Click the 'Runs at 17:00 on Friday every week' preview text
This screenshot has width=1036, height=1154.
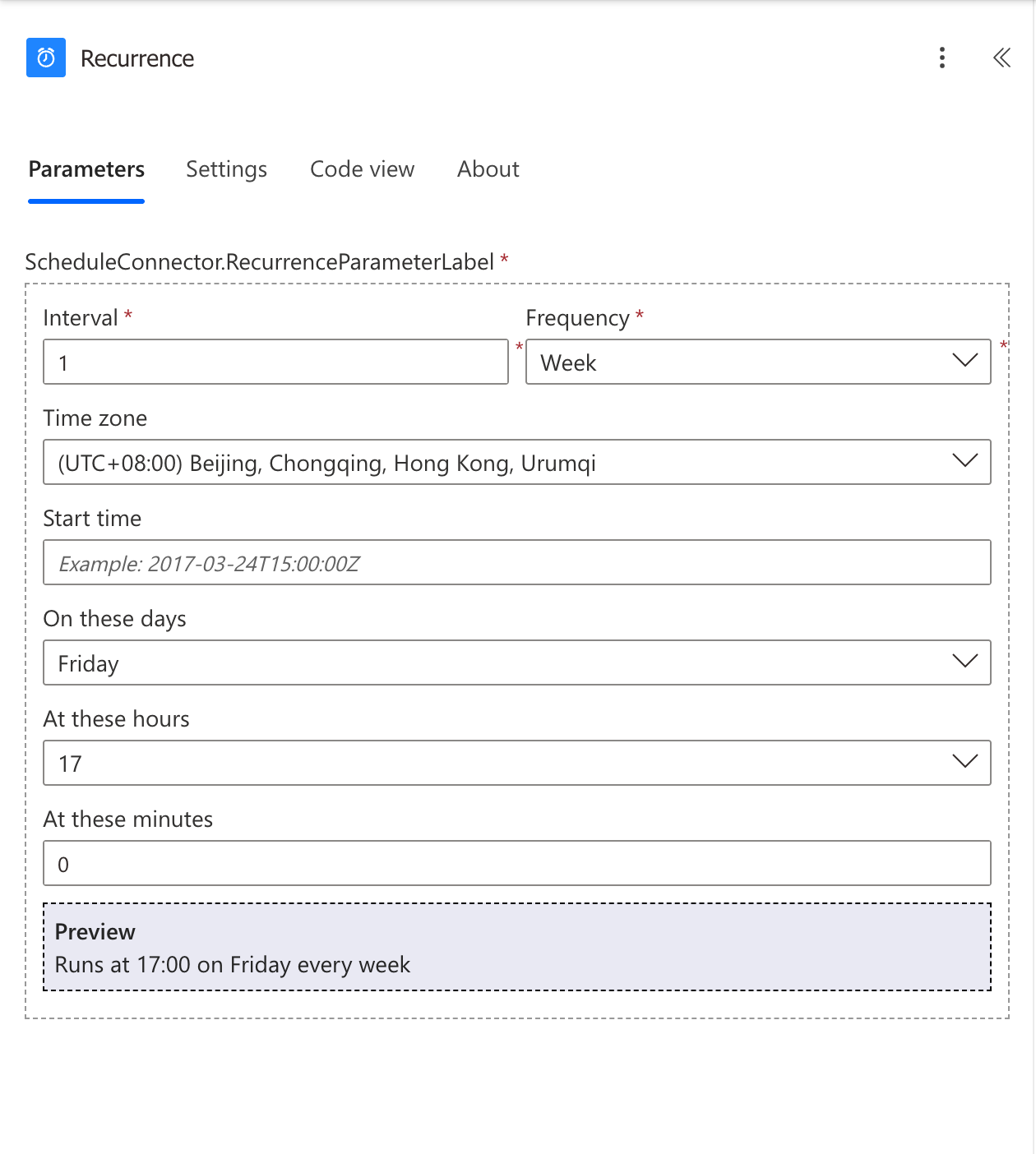pyautogui.click(x=233, y=965)
